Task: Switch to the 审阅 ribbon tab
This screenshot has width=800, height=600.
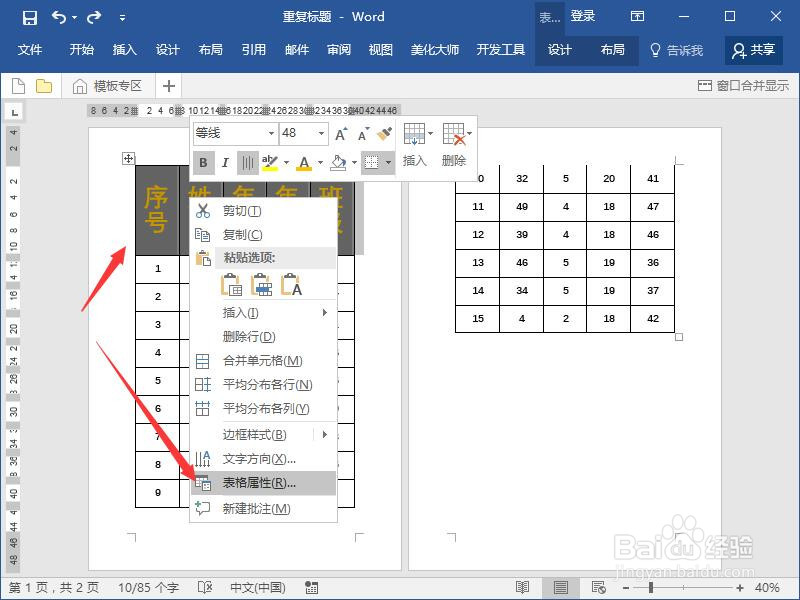Action: click(338, 51)
